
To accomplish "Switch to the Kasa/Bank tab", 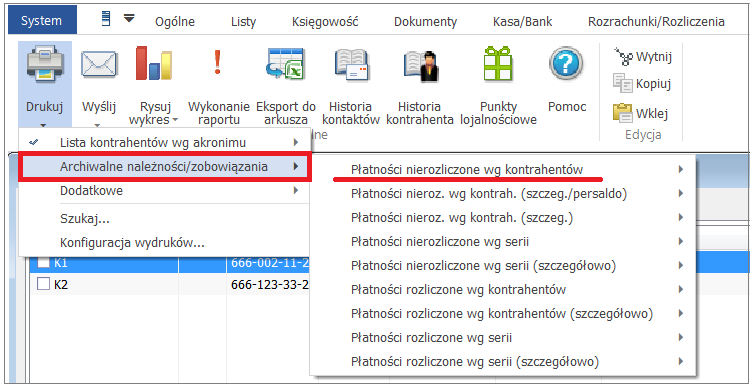I will pos(522,22).
